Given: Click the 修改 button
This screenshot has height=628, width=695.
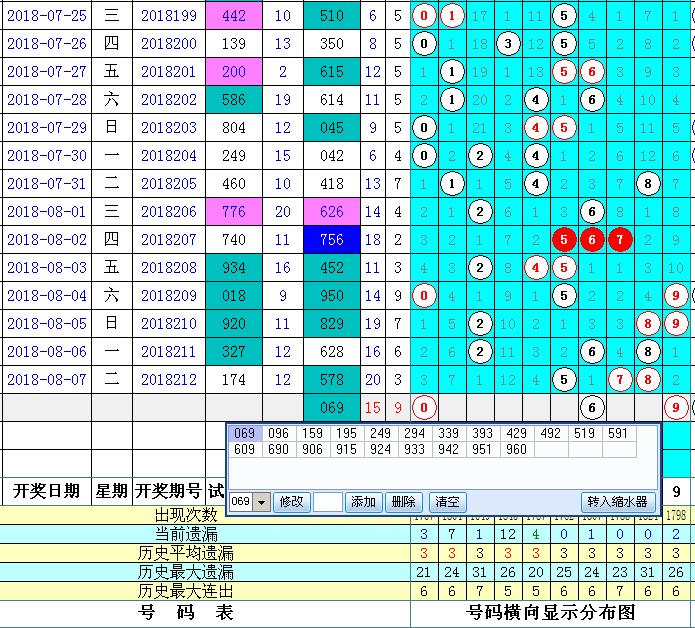Looking at the screenshot, I should click(x=291, y=502).
